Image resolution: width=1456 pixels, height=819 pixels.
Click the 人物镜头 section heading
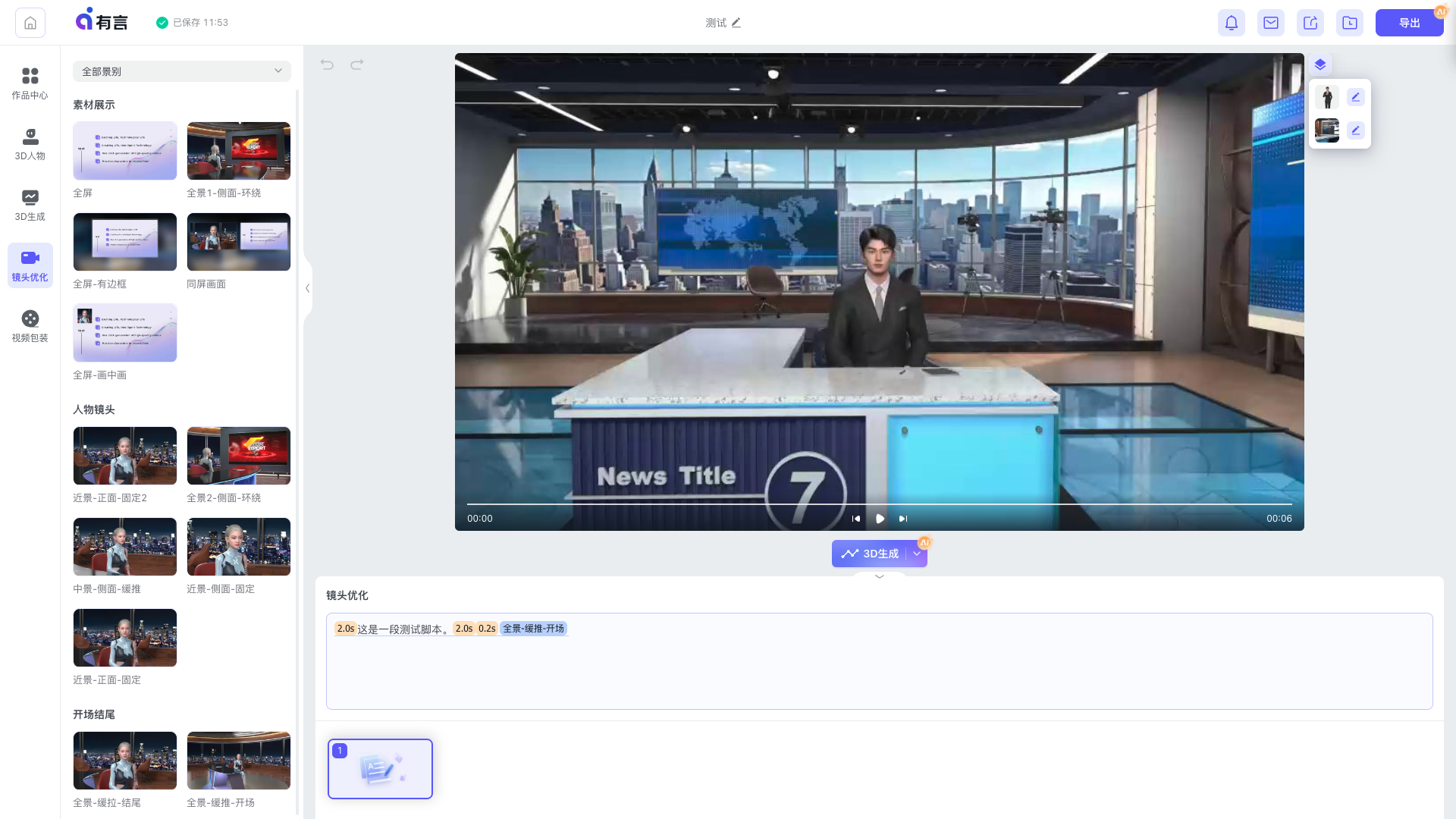point(94,409)
